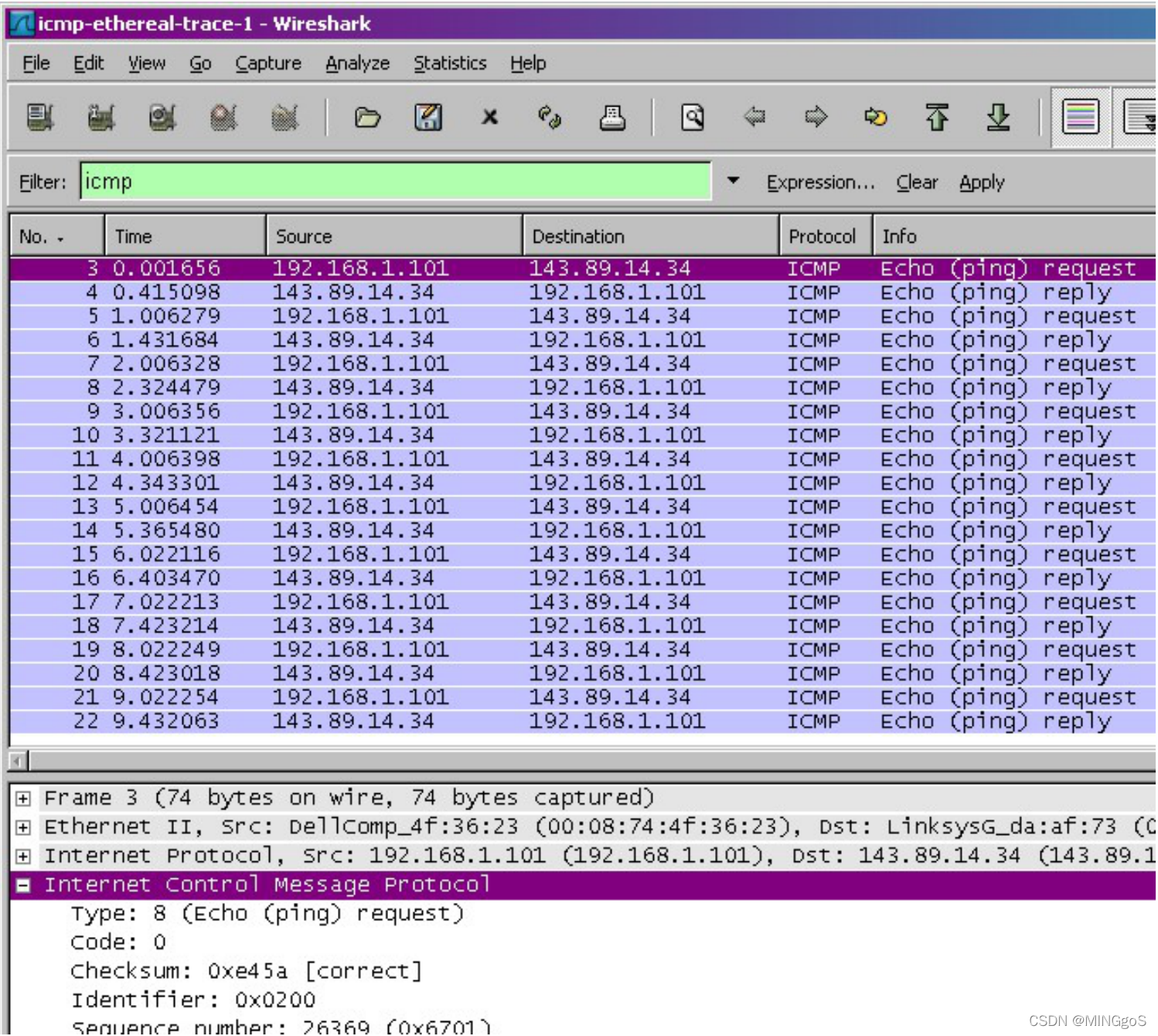
Task: Restart the running capture icon
Action: (284, 118)
